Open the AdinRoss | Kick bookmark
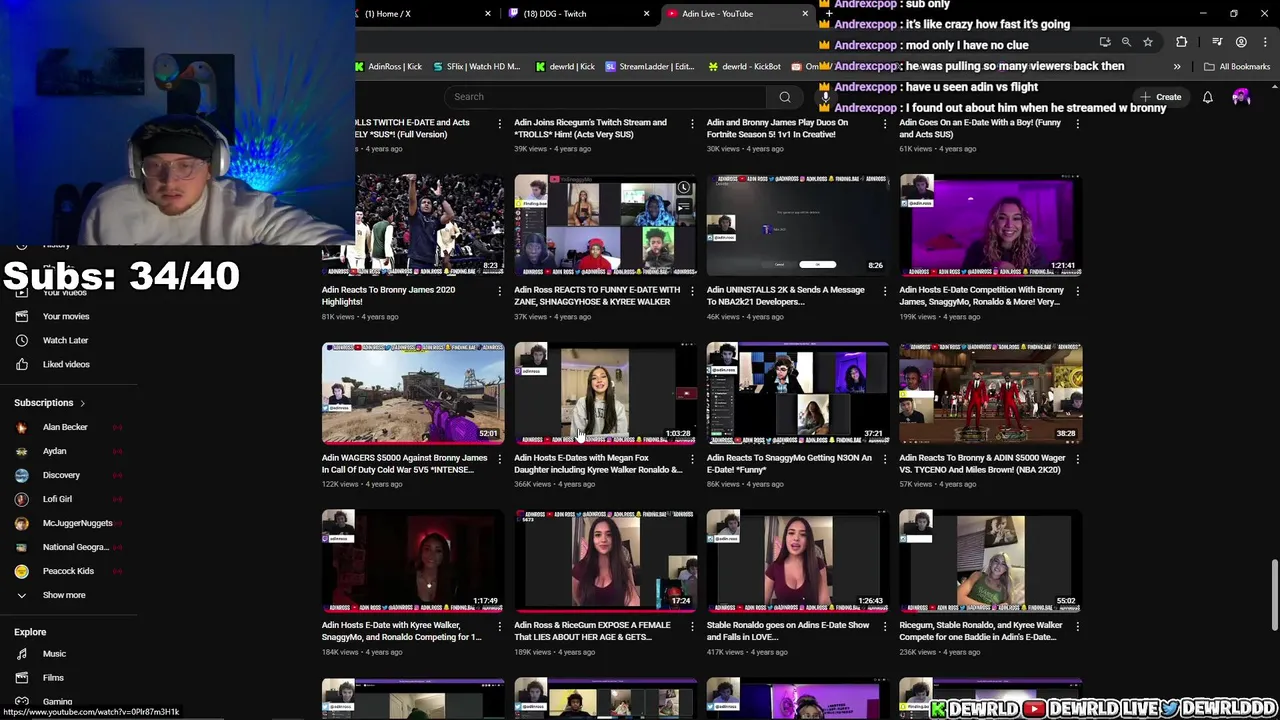The height and width of the screenshot is (720, 1280). click(389, 67)
